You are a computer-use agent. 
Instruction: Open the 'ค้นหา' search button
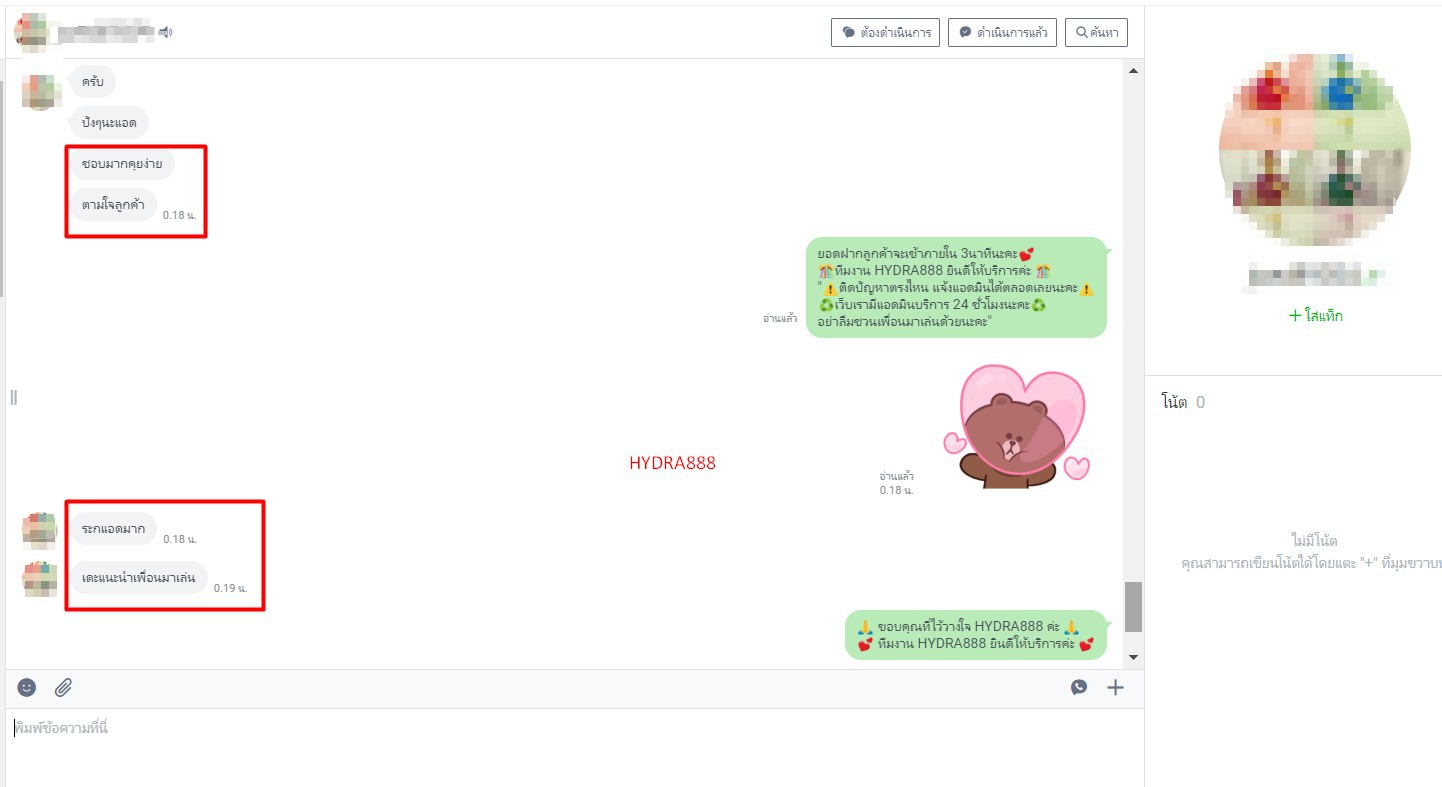pyautogui.click(x=1096, y=32)
